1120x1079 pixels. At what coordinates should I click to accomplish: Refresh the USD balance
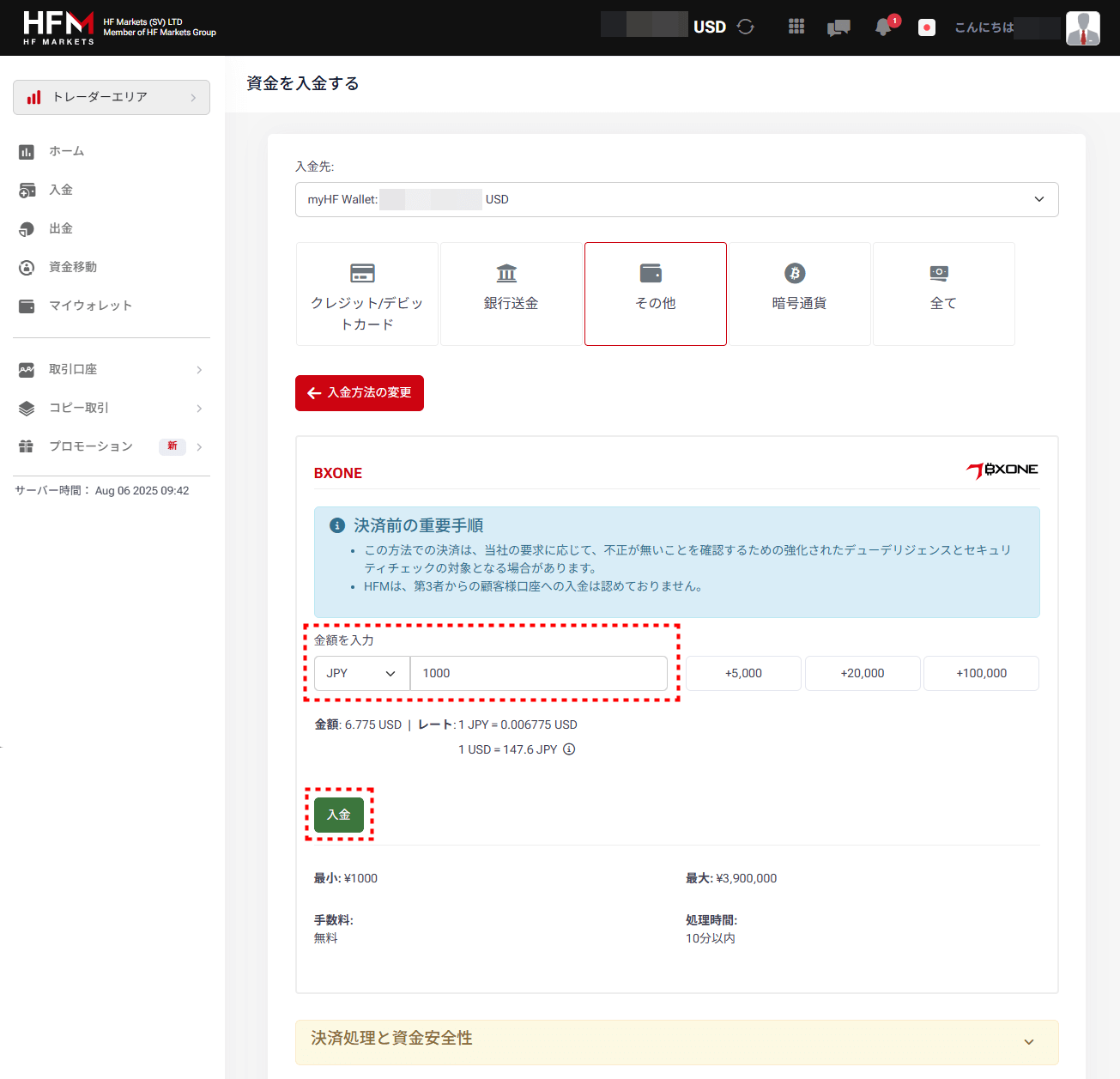745,27
